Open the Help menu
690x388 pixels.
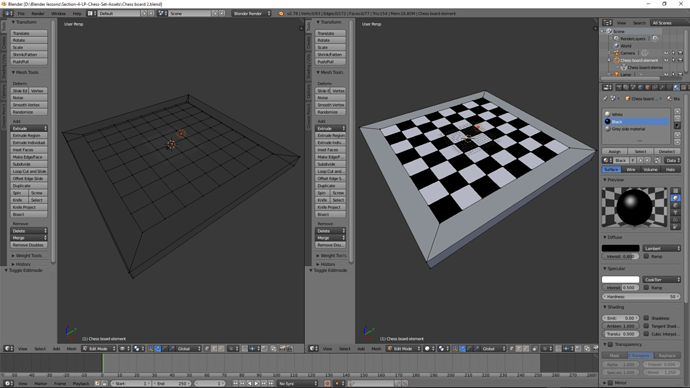pyautogui.click(x=77, y=14)
